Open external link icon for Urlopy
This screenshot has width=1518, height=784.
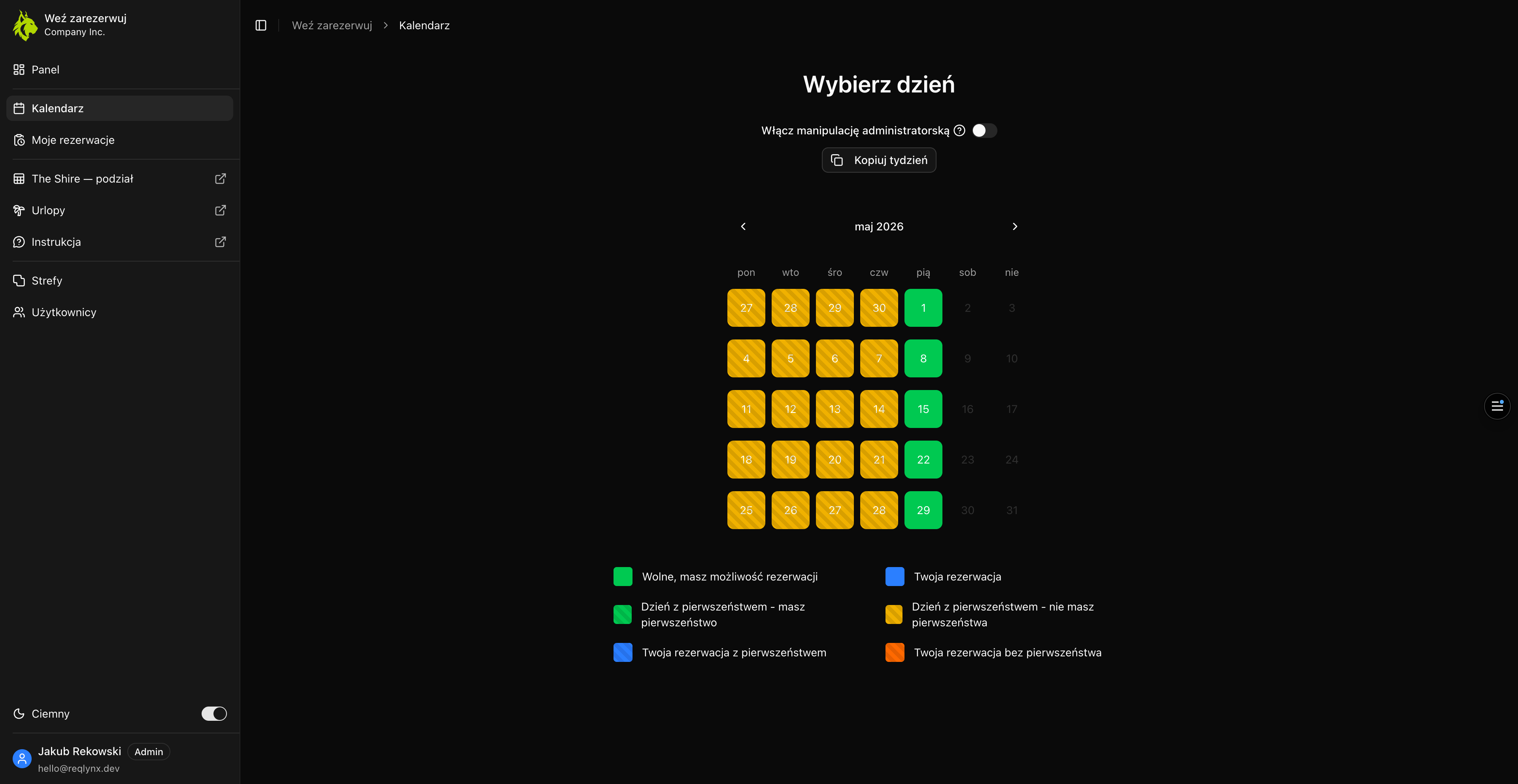click(221, 210)
